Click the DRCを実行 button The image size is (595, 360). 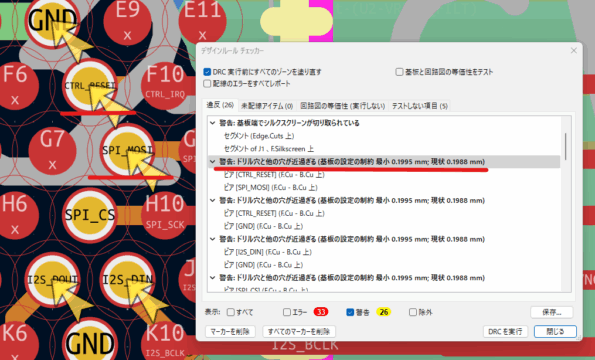(505, 331)
